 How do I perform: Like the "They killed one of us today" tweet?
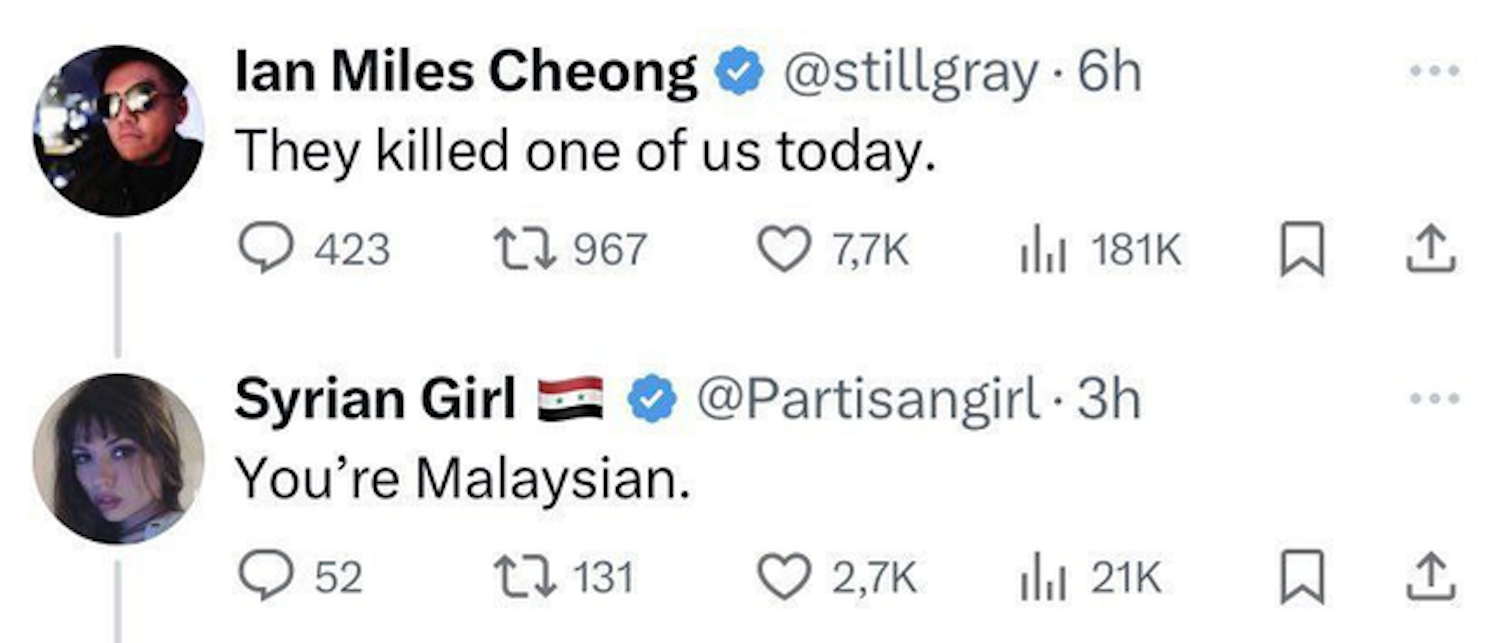coord(785,249)
